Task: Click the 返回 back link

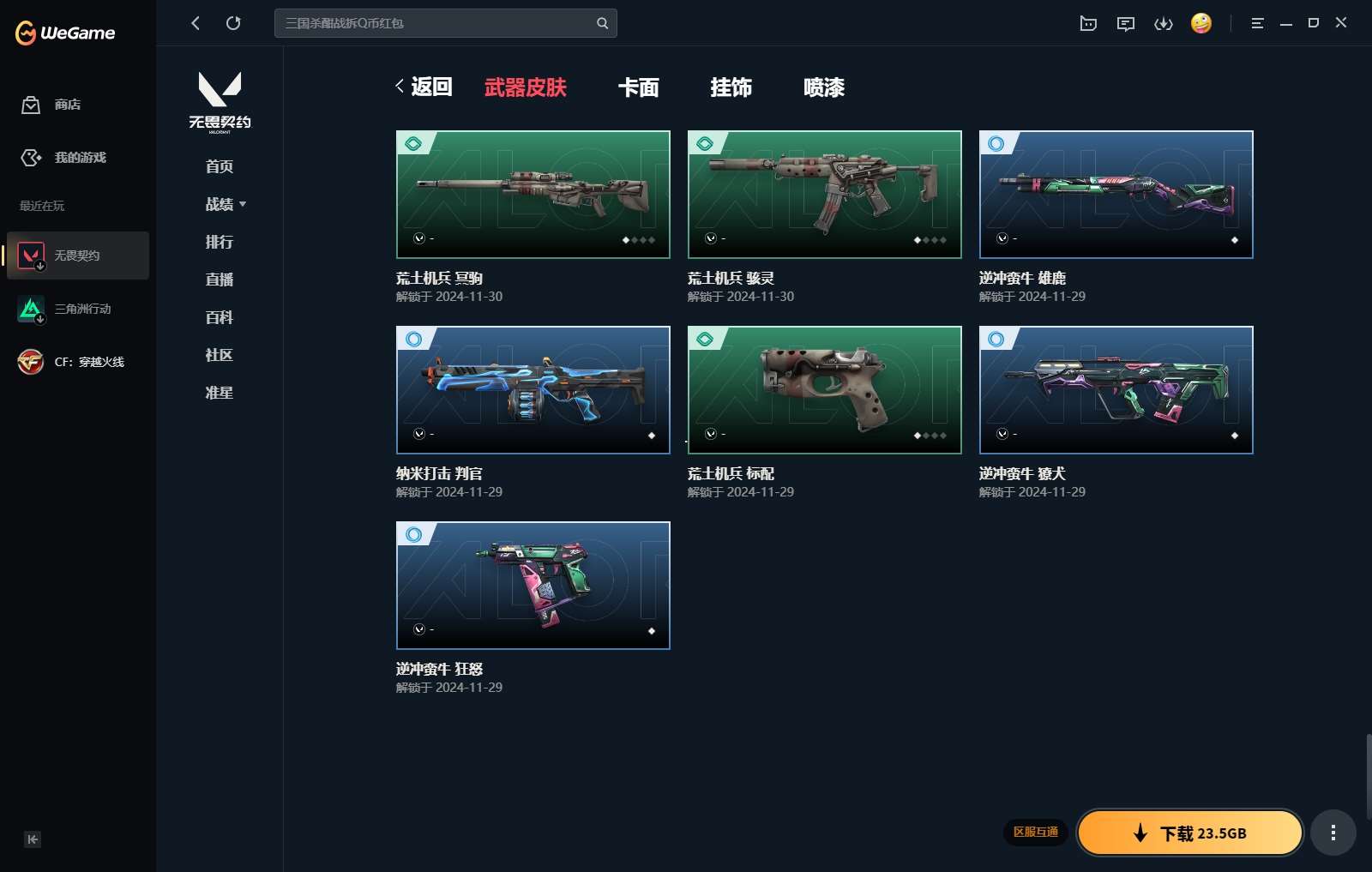Action: tap(424, 87)
